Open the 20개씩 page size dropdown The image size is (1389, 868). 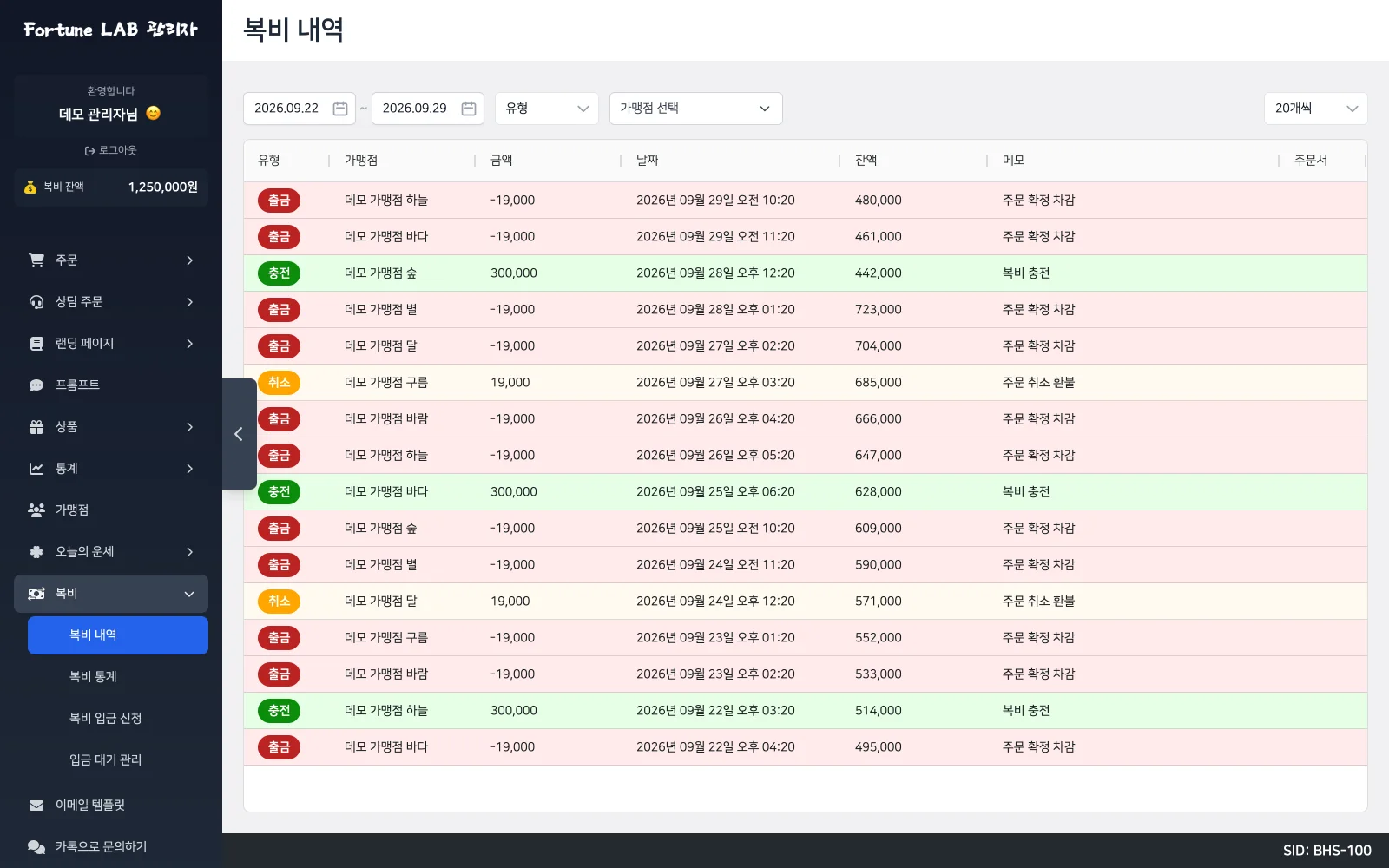click(x=1316, y=108)
